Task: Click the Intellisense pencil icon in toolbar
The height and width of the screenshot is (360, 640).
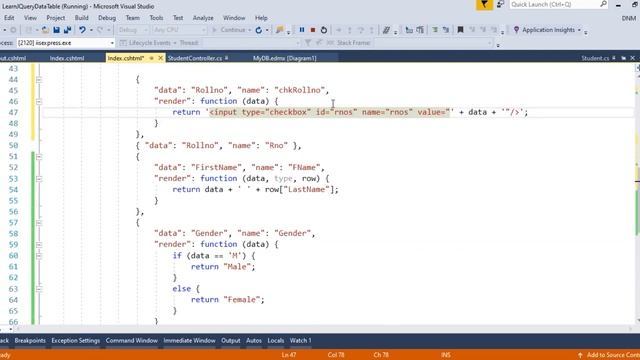Action: (386, 30)
